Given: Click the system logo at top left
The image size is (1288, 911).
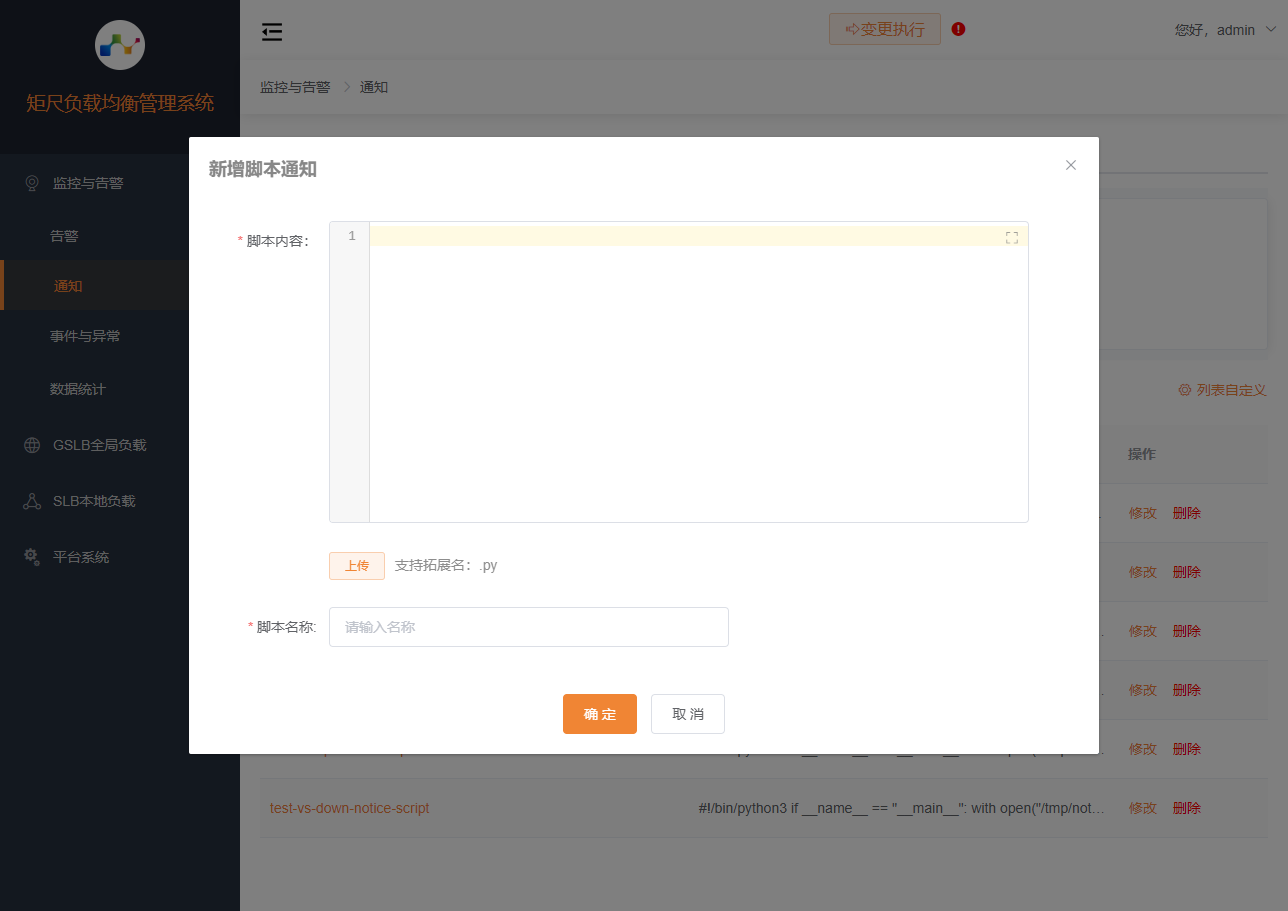Looking at the screenshot, I should coord(119,45).
